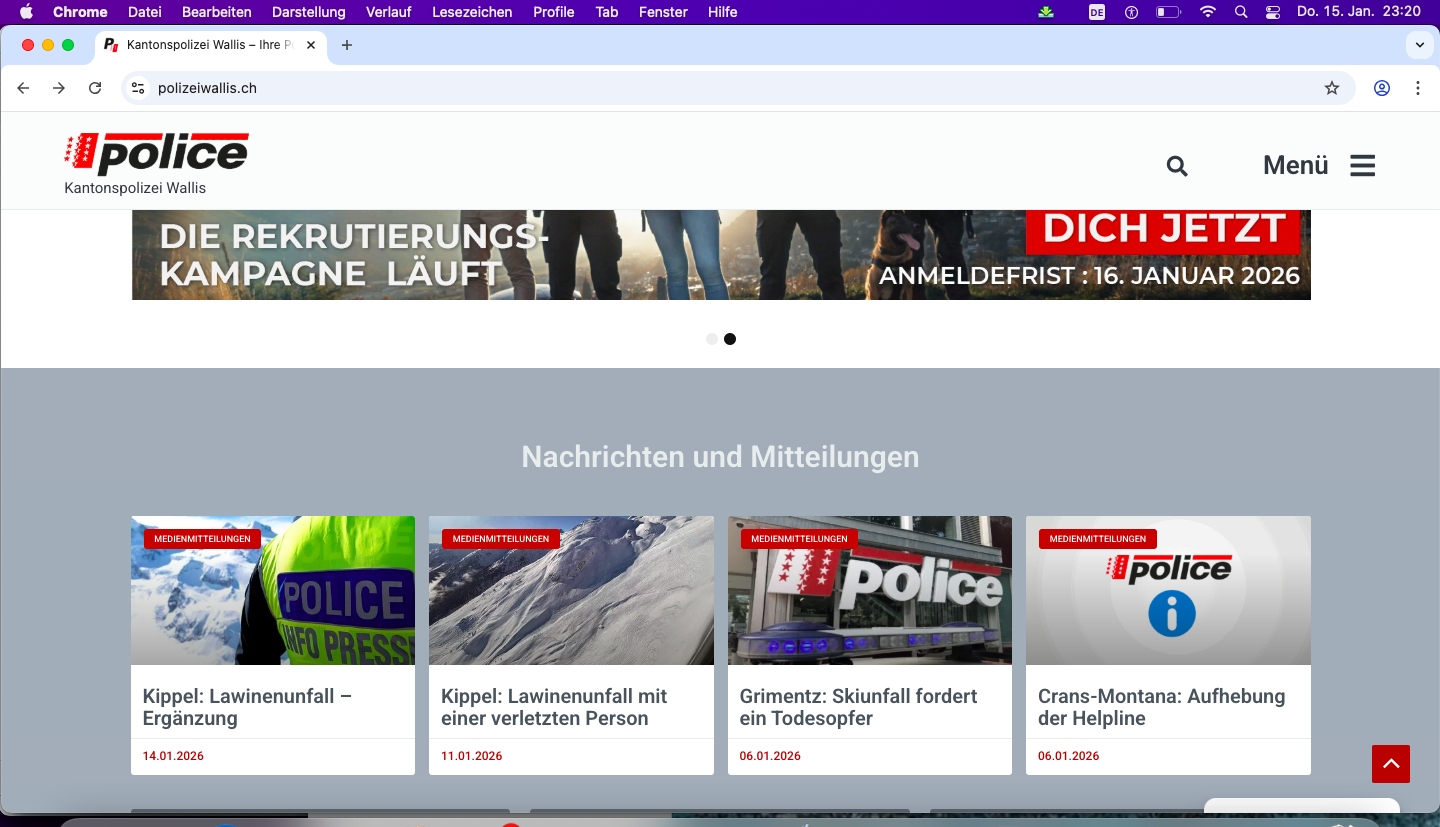Click the website search magnifier icon
1440x827 pixels.
[x=1177, y=166]
